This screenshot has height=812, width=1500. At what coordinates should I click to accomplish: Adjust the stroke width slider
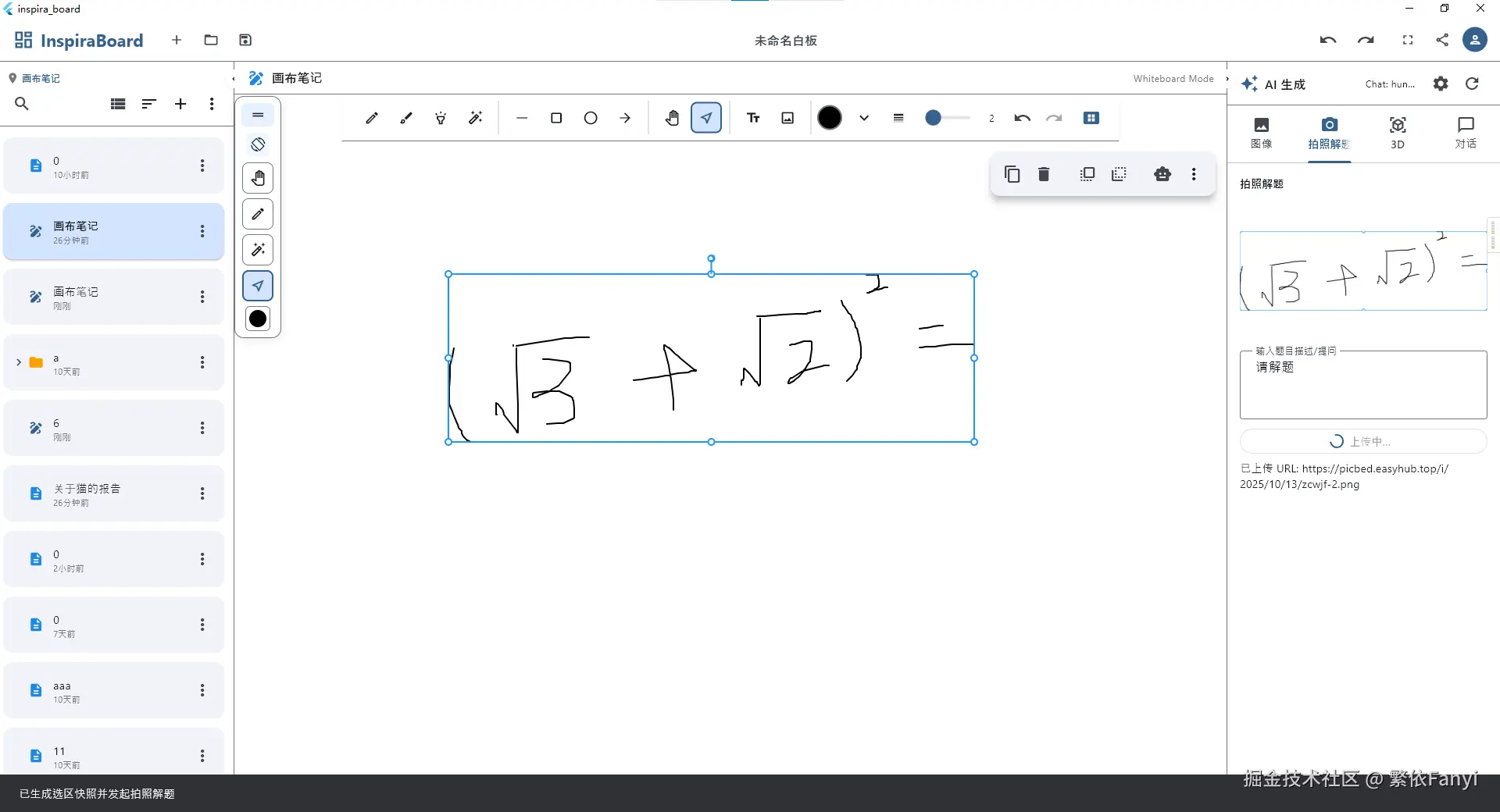click(x=948, y=118)
